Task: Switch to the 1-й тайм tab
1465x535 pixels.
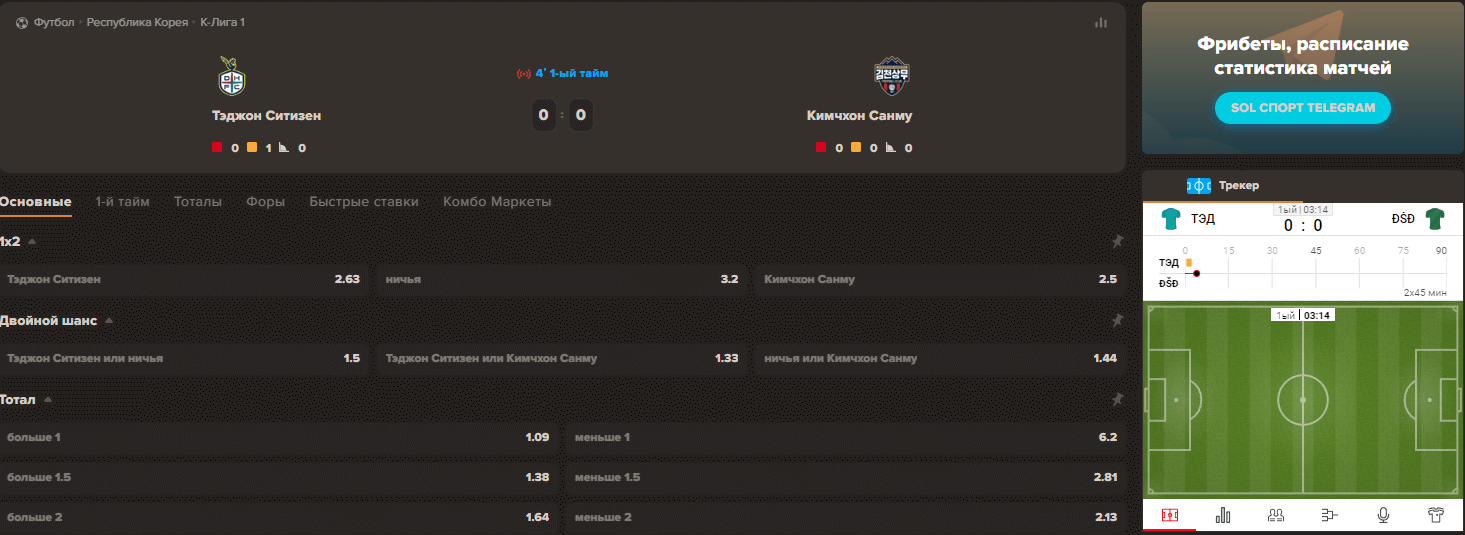Action: 123,202
